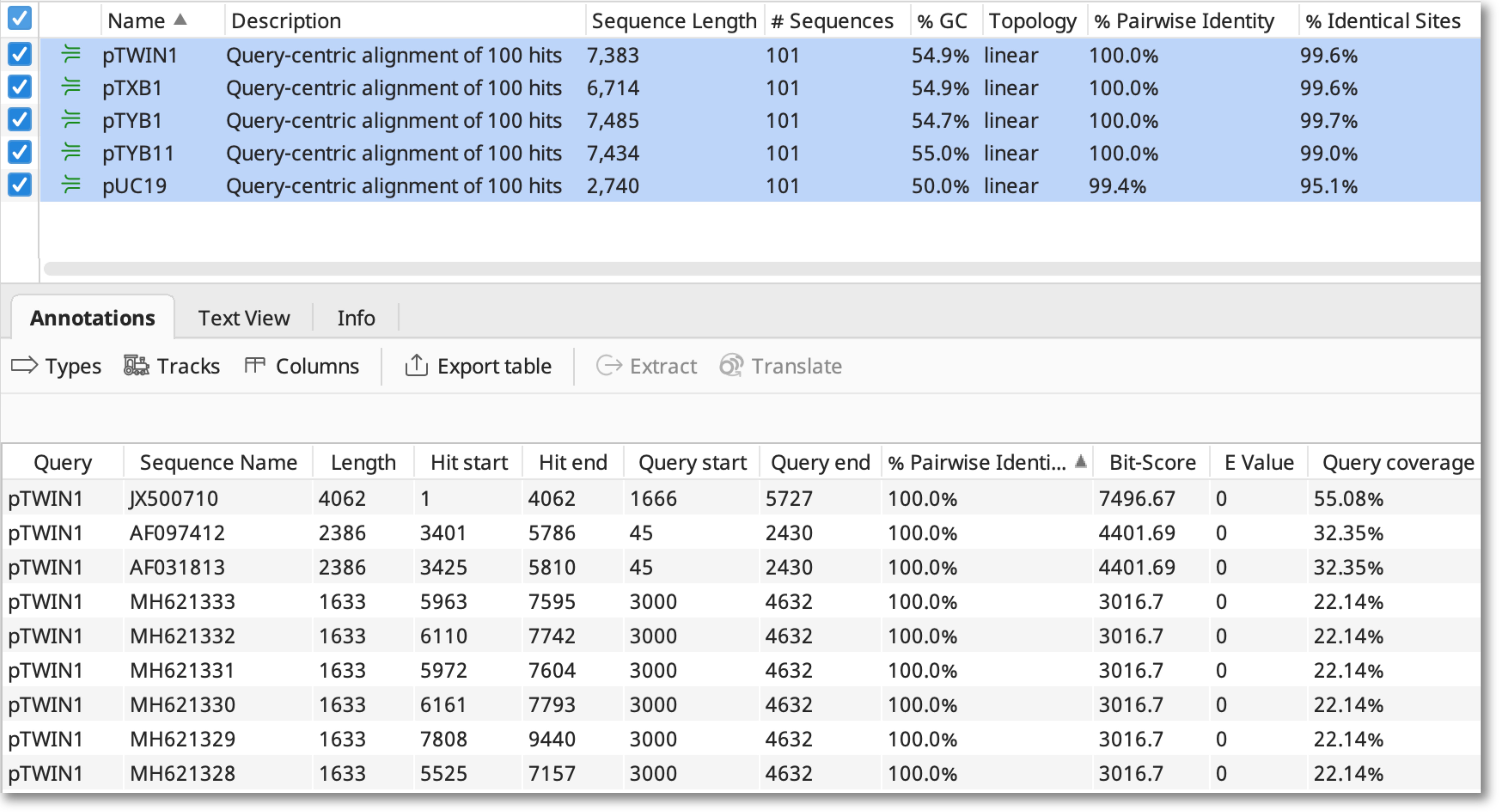Sort annotations by Sequence Name column
This screenshot has height=812, width=1501.
tap(218, 462)
